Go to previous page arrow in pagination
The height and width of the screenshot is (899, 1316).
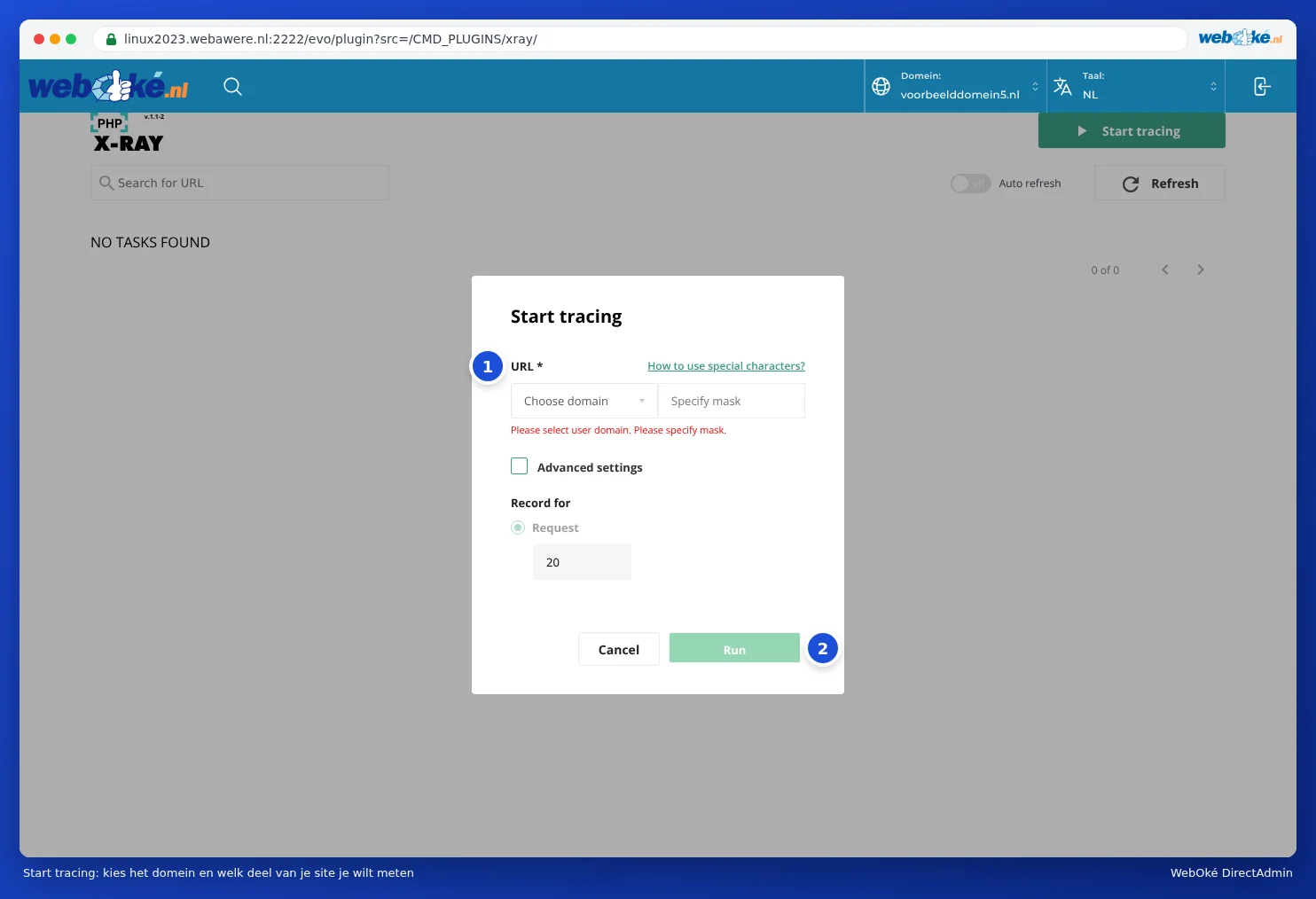point(1165,270)
